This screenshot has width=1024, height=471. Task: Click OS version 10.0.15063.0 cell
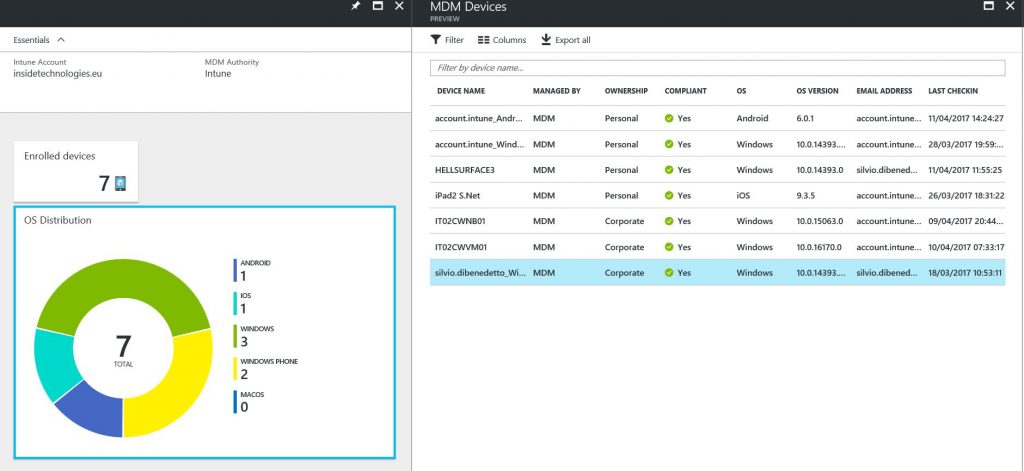820,221
